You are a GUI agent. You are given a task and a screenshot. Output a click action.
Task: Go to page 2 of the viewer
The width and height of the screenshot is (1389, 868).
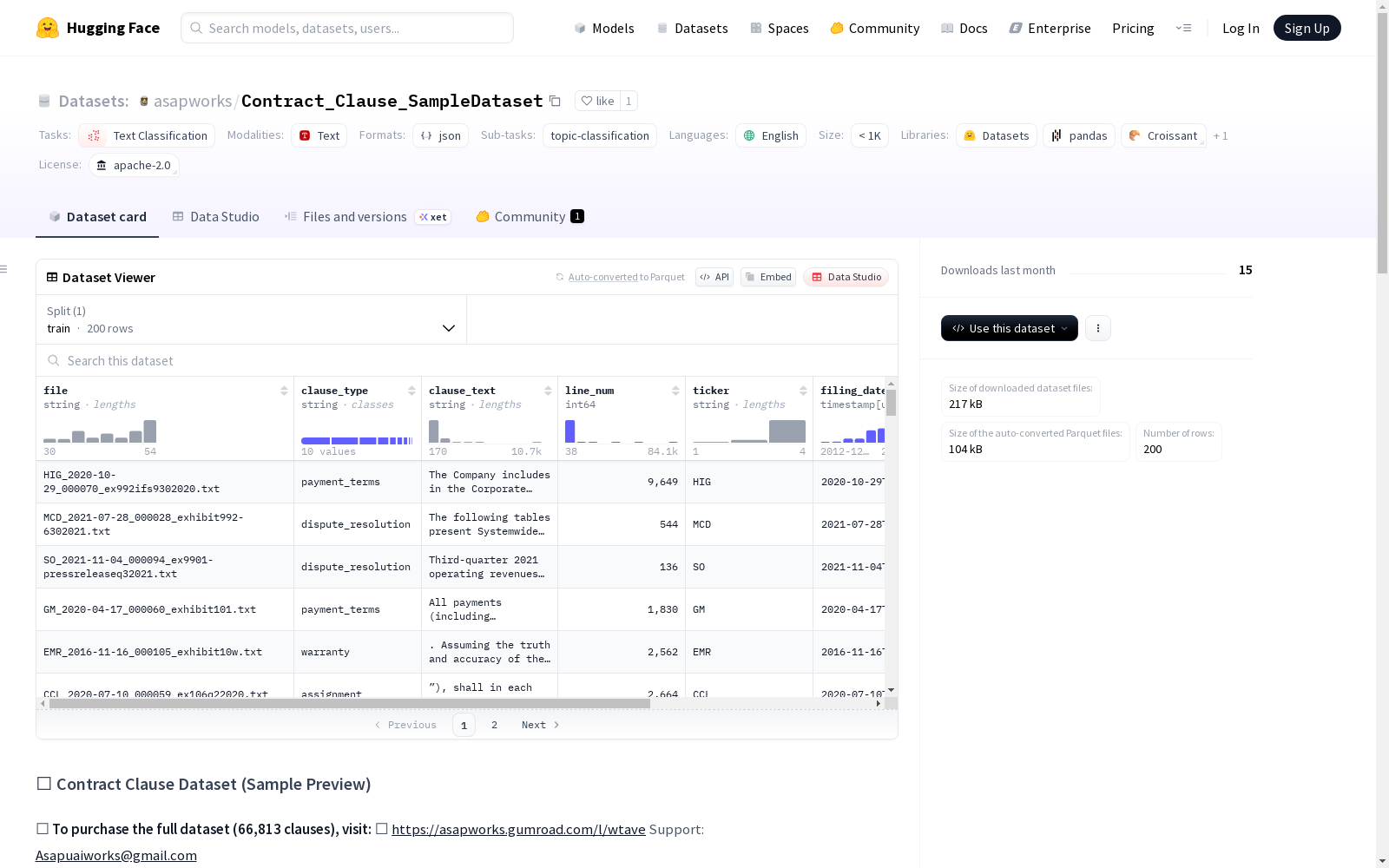tap(494, 725)
